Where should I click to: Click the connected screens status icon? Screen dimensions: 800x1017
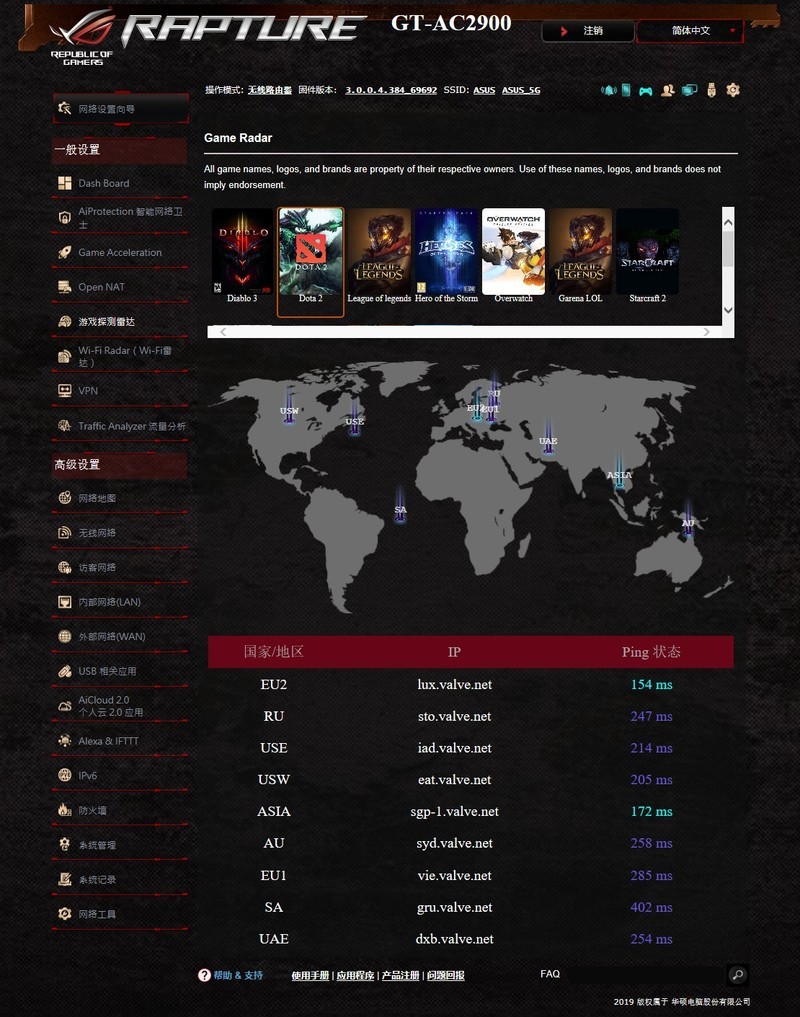point(689,90)
